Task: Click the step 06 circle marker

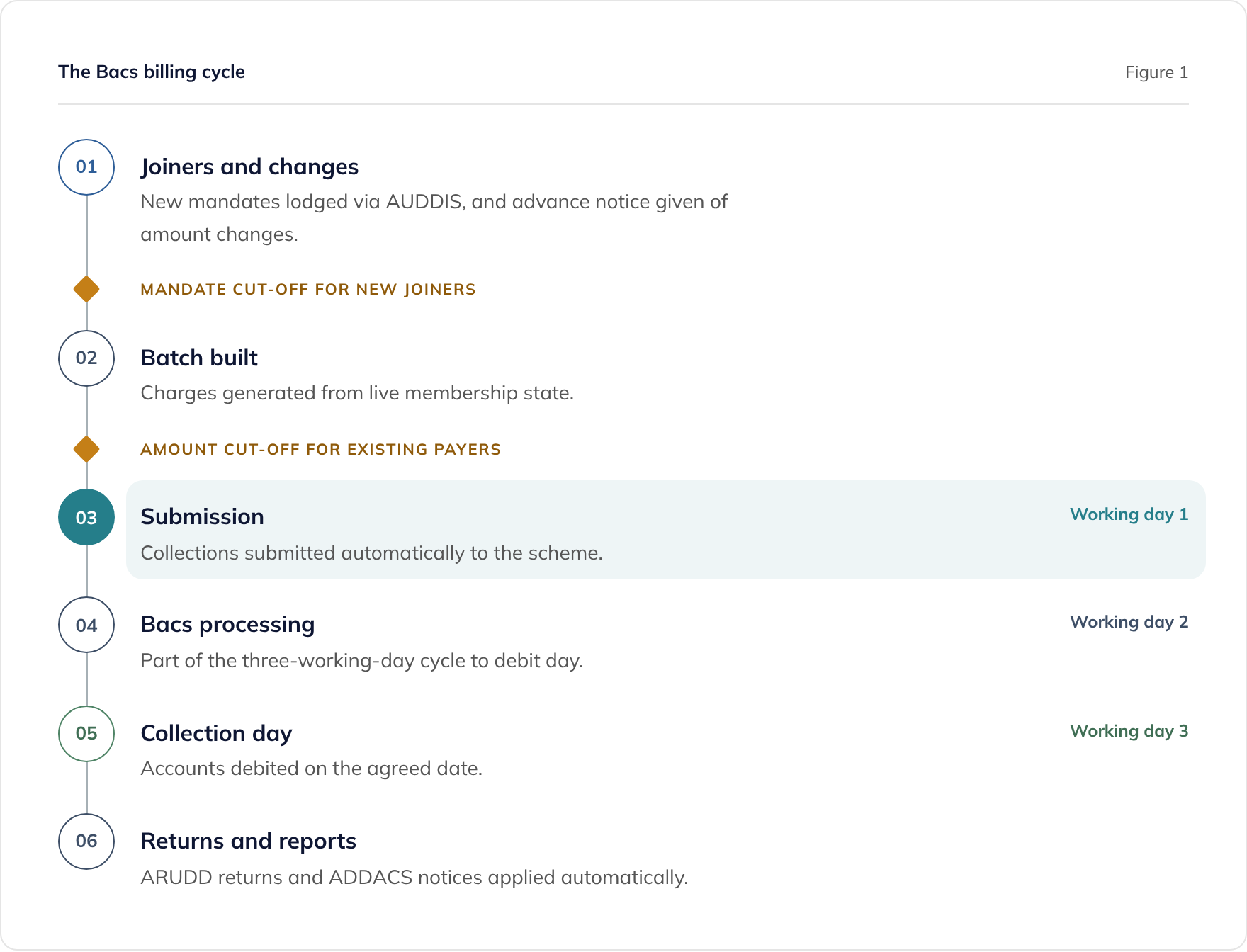Action: point(86,841)
